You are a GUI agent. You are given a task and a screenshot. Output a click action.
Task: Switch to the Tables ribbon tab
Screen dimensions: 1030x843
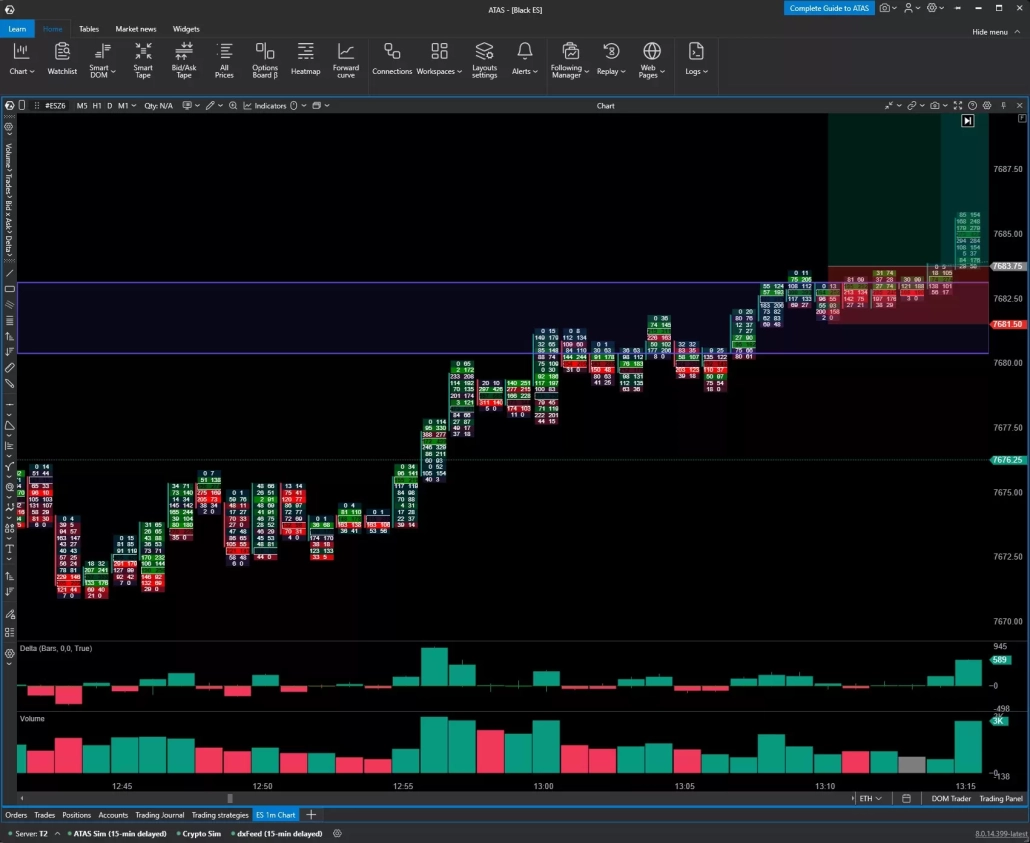(x=89, y=29)
